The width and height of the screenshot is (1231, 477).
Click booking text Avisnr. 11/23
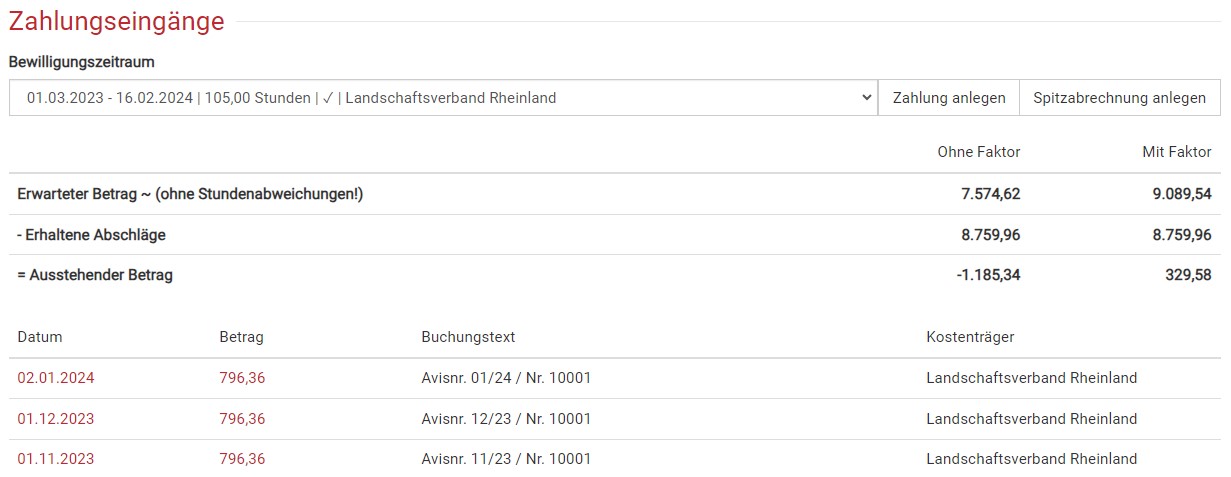tap(506, 459)
